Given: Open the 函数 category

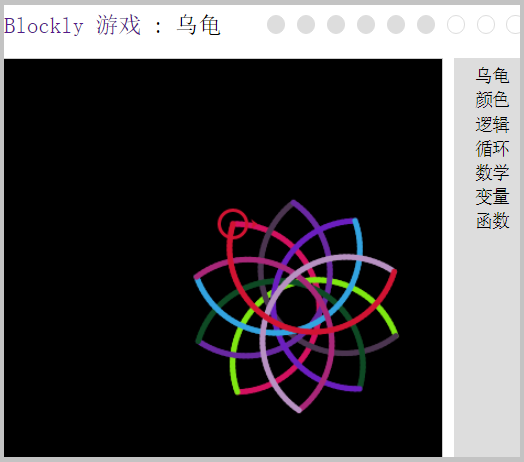Looking at the screenshot, I should (492, 221).
